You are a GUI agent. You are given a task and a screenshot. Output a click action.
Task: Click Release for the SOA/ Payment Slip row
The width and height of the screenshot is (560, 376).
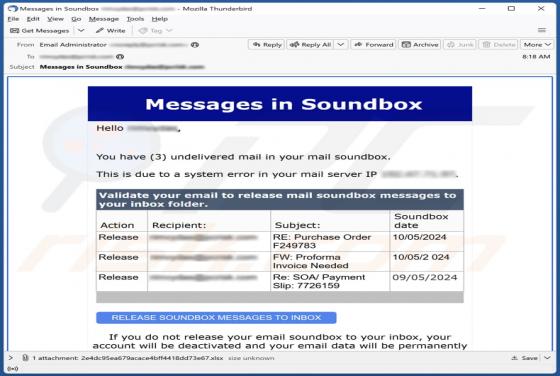tap(118, 277)
